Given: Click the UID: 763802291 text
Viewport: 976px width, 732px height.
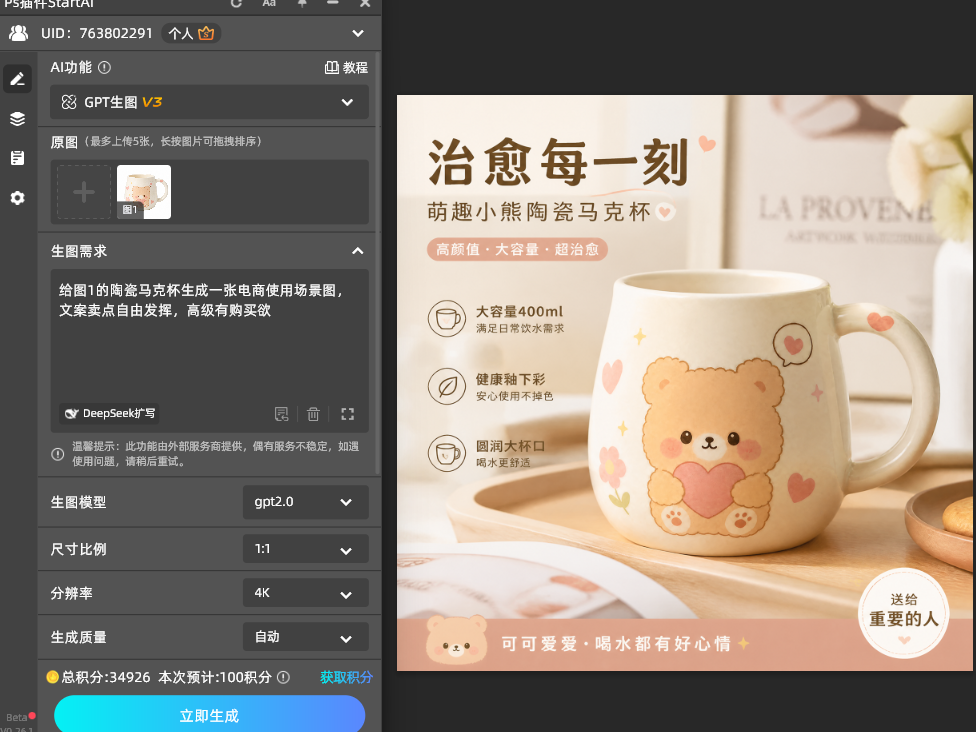Looking at the screenshot, I should (96, 34).
